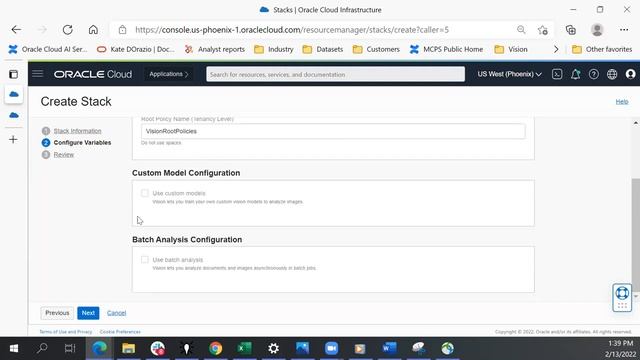Image resolution: width=640 pixels, height=360 pixels.
Task: Open the browser home page
Action: tap(93, 29)
